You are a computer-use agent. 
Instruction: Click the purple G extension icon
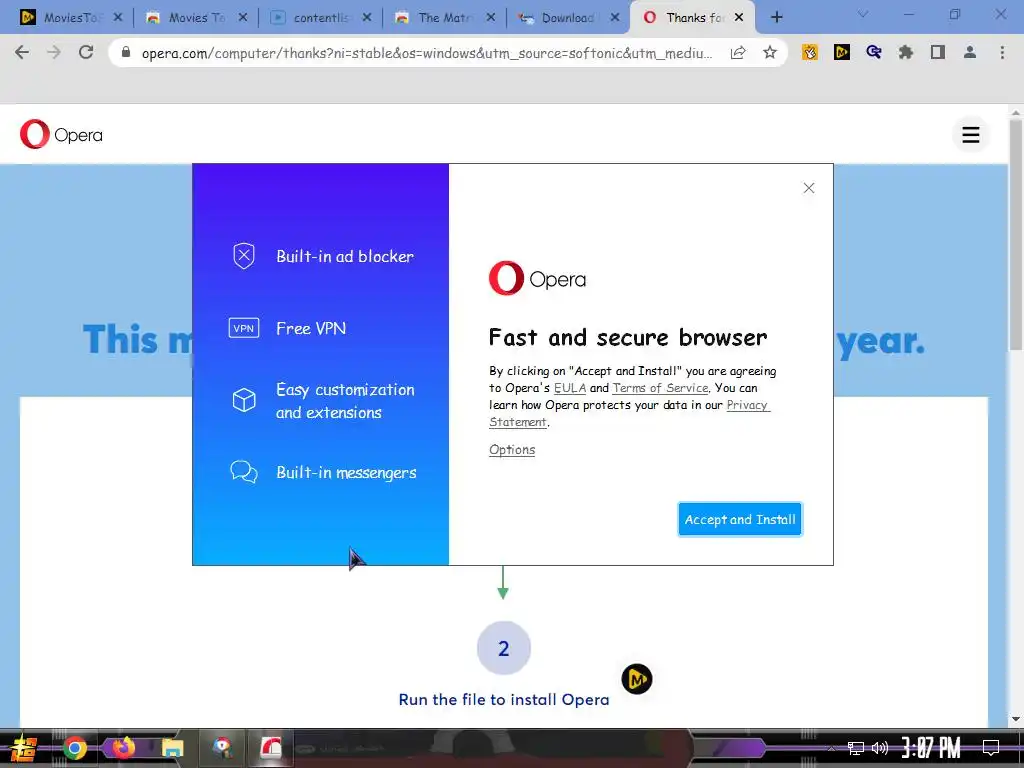pos(874,52)
